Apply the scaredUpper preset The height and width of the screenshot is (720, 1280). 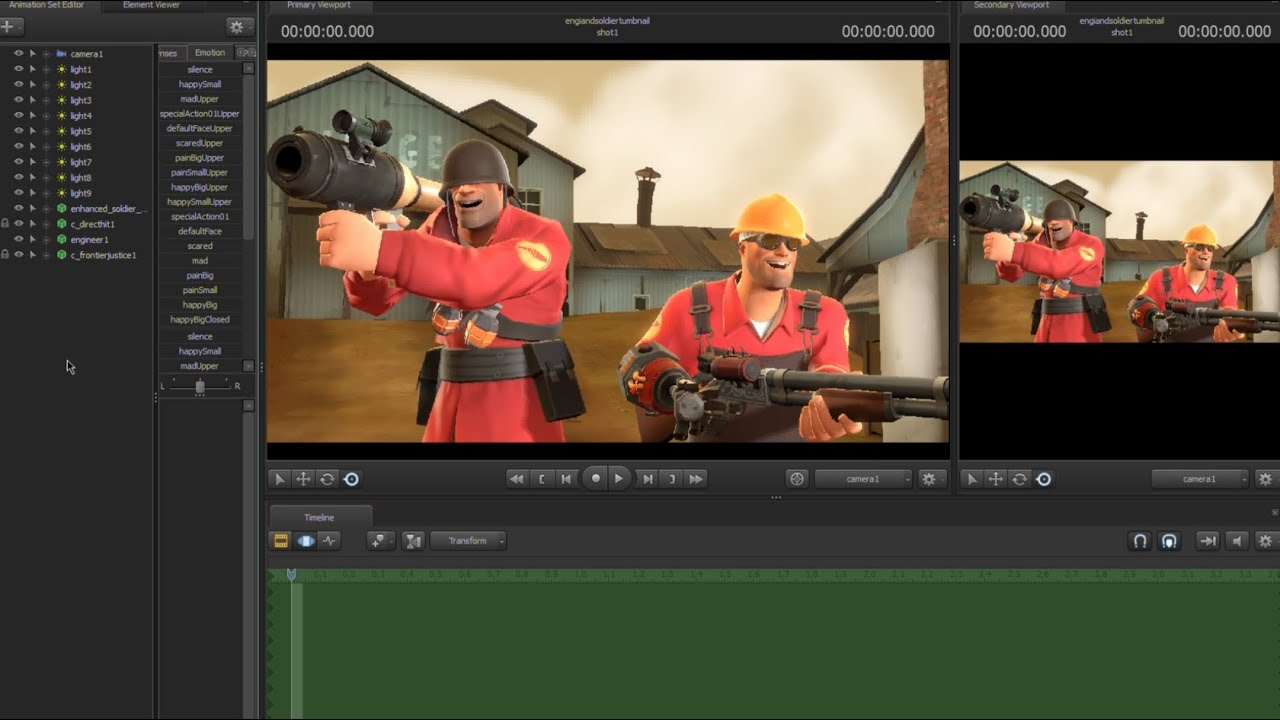tap(200, 143)
